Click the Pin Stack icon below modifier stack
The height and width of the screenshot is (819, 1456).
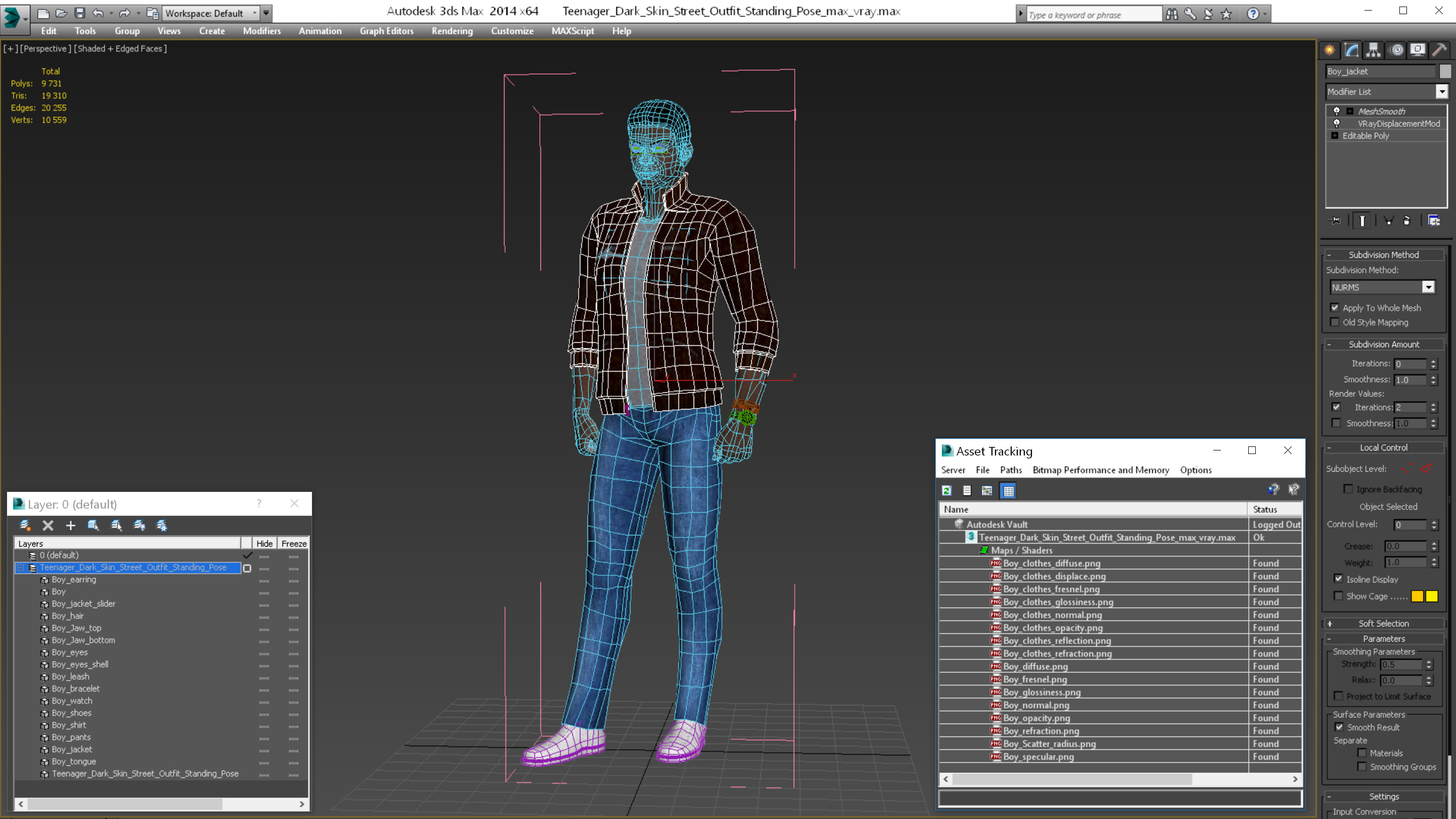point(1335,220)
